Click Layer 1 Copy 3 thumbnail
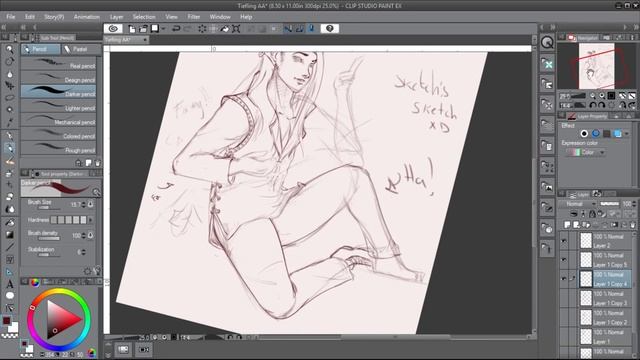The width and height of the screenshot is (640, 360). coord(586,298)
